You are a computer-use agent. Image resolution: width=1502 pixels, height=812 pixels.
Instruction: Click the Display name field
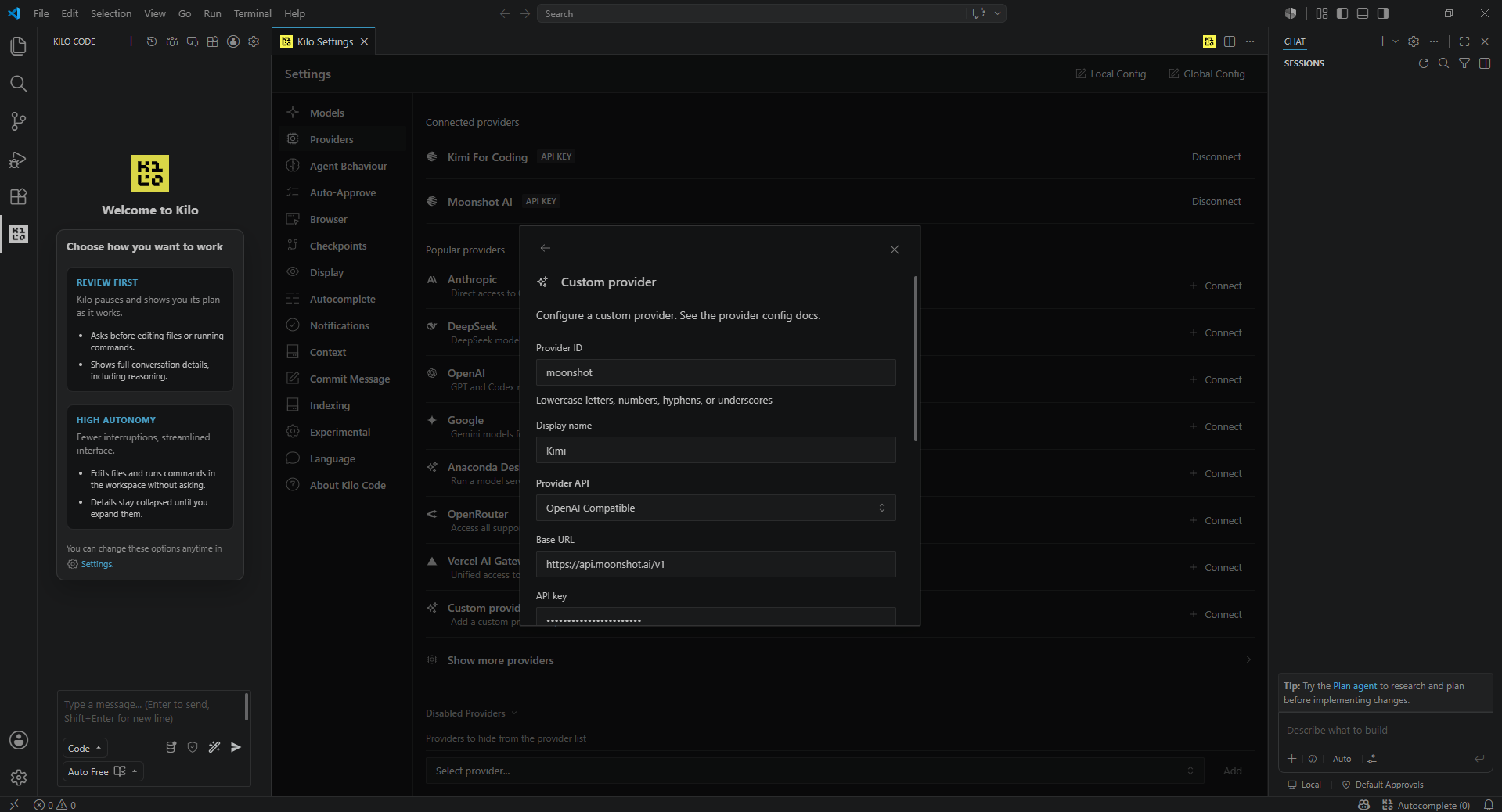click(x=715, y=451)
